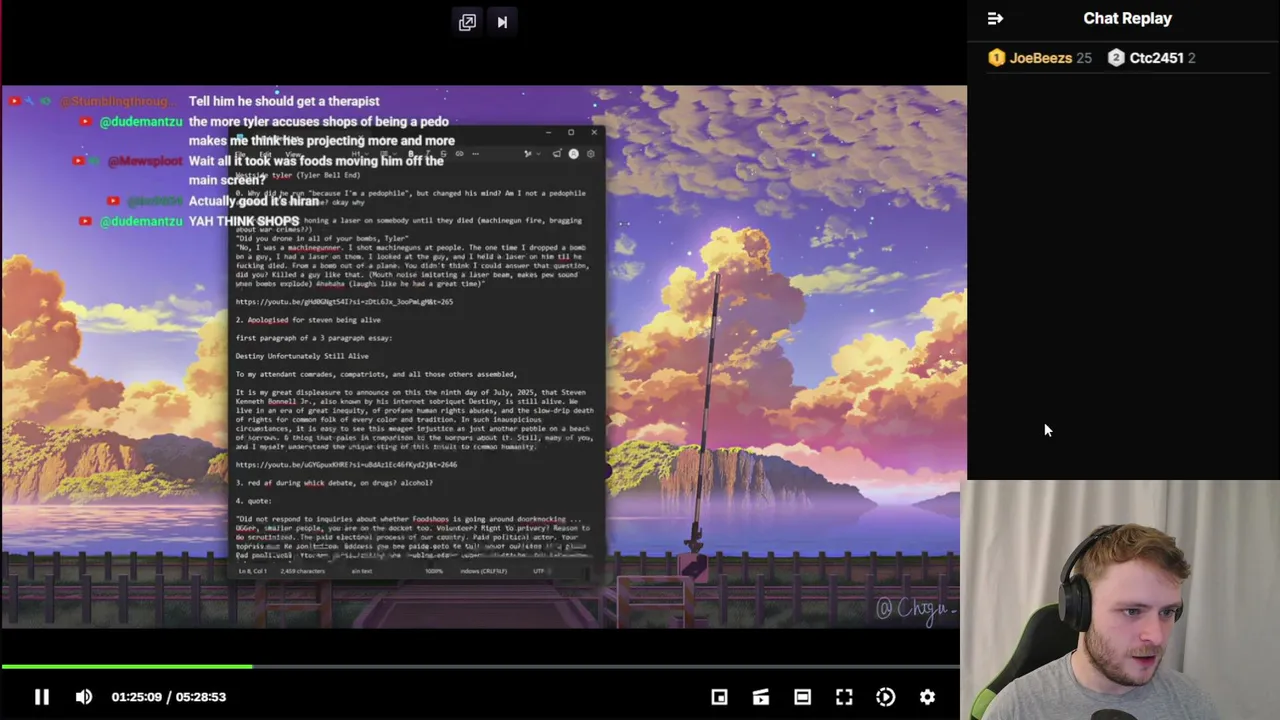Open top gifter JoeBeezs
The image size is (1280, 720).
1040,58
